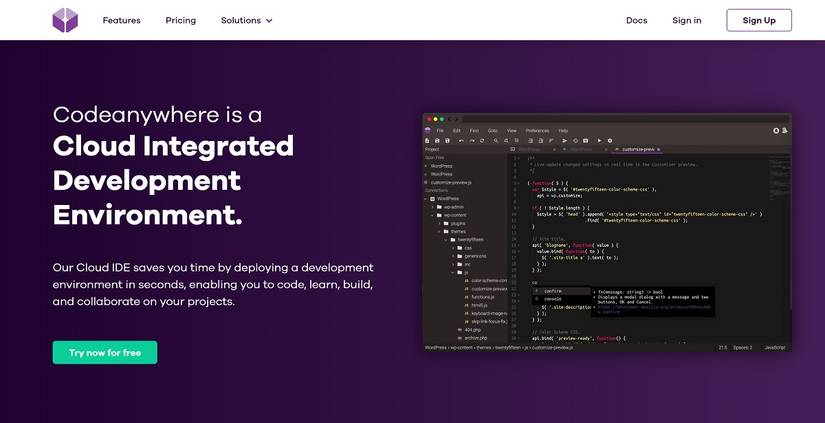This screenshot has height=423, width=825.
Task: Click the paper plane toolbar icon
Action: [x=565, y=140]
